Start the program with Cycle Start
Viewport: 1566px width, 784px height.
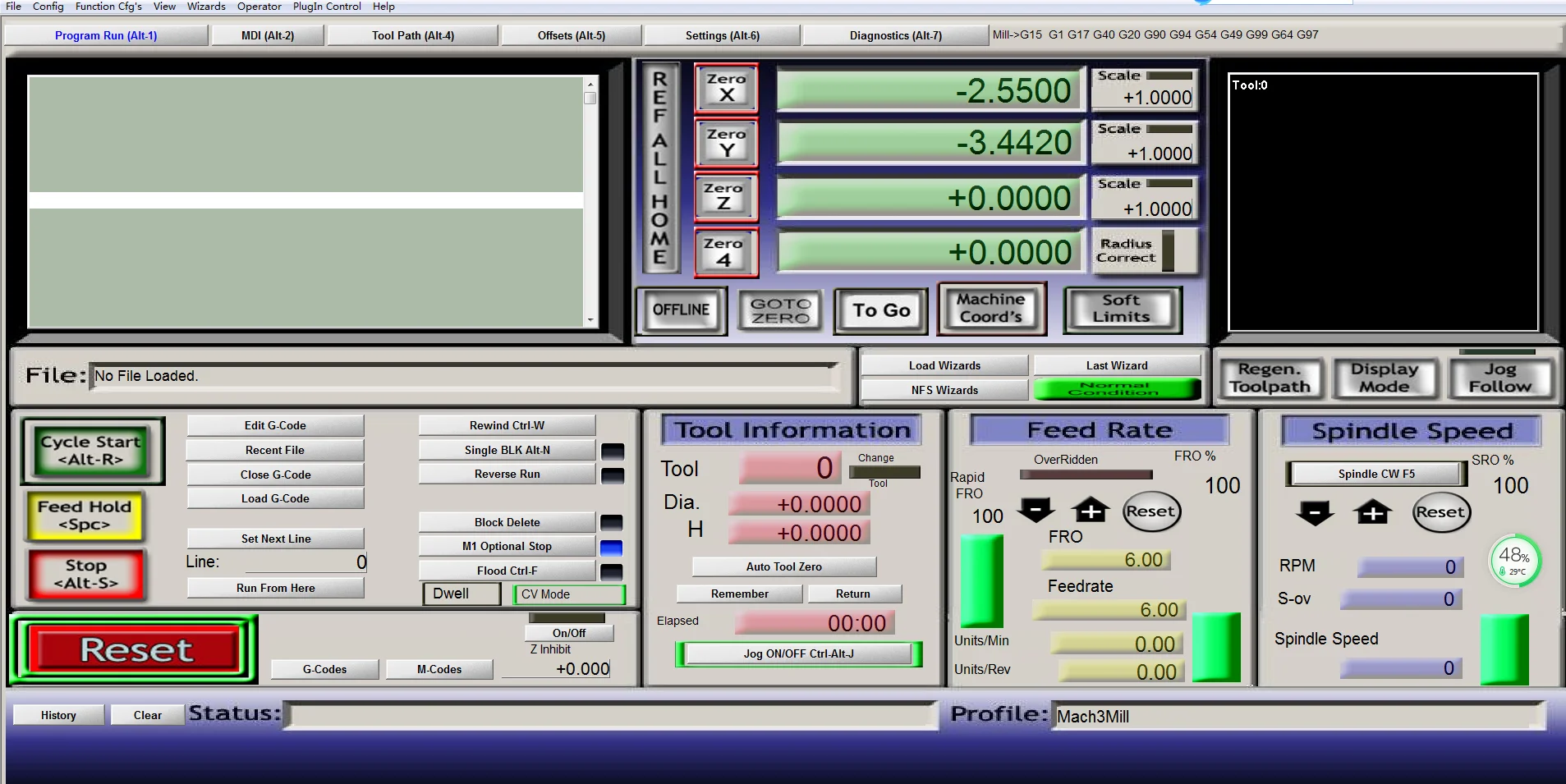(x=91, y=450)
